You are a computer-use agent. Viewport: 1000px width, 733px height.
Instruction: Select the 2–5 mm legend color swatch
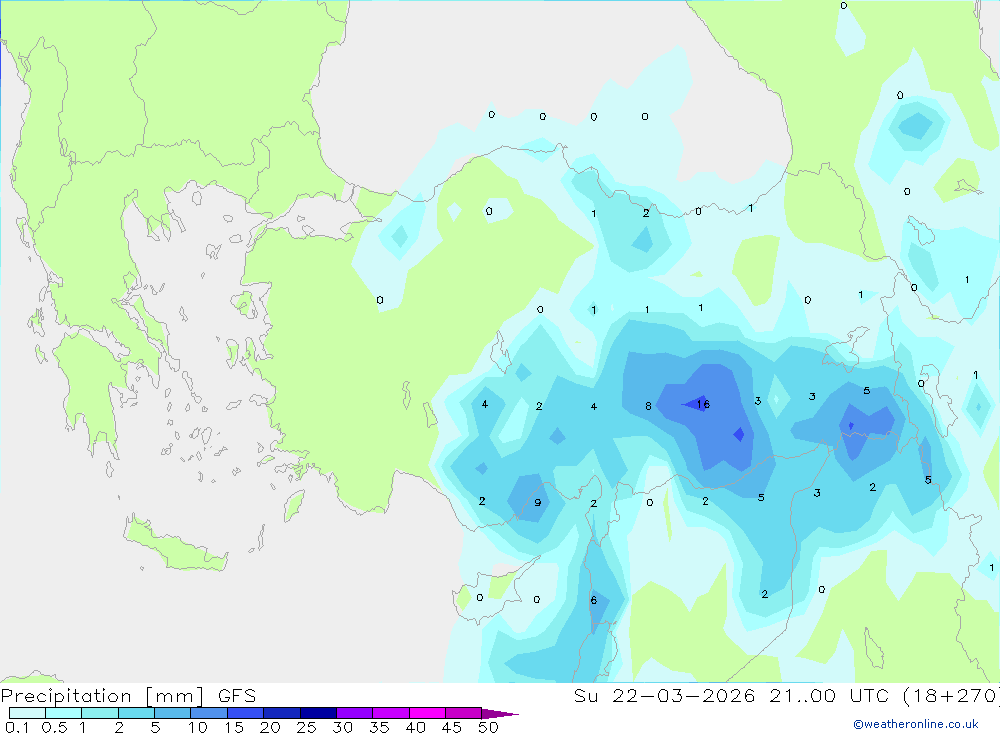[136, 713]
